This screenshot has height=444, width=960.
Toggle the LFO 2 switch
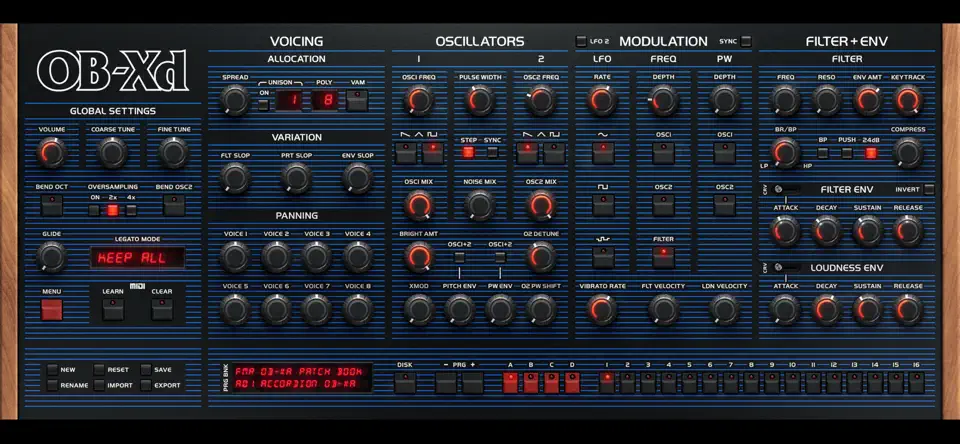[x=581, y=42]
